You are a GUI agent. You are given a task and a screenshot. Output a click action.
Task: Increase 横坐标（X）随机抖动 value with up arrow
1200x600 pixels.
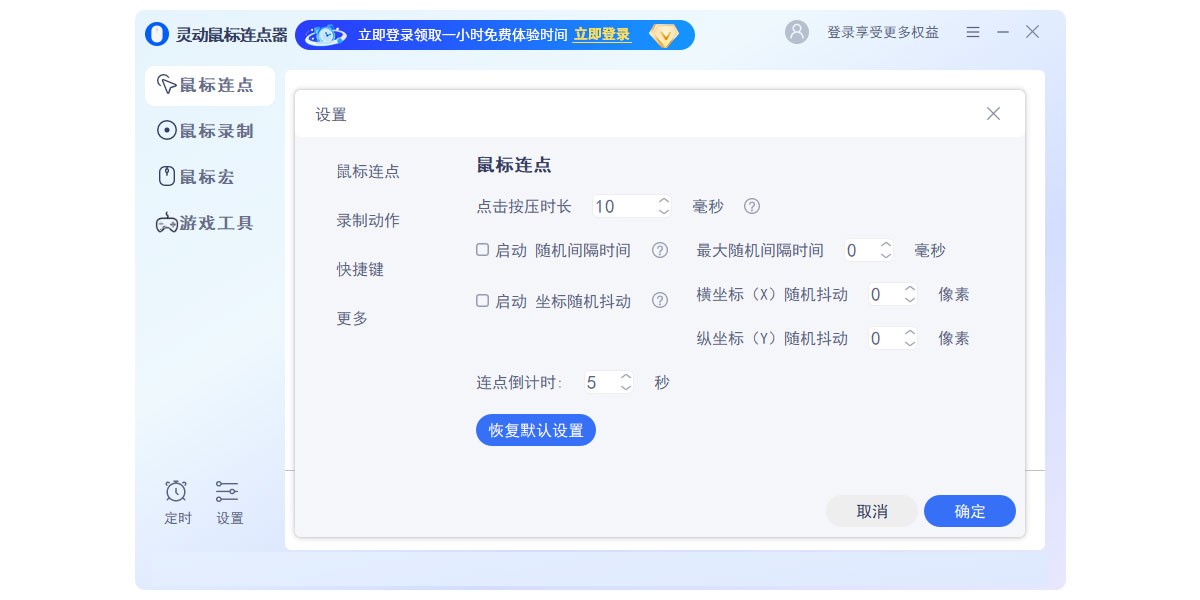coord(909,289)
